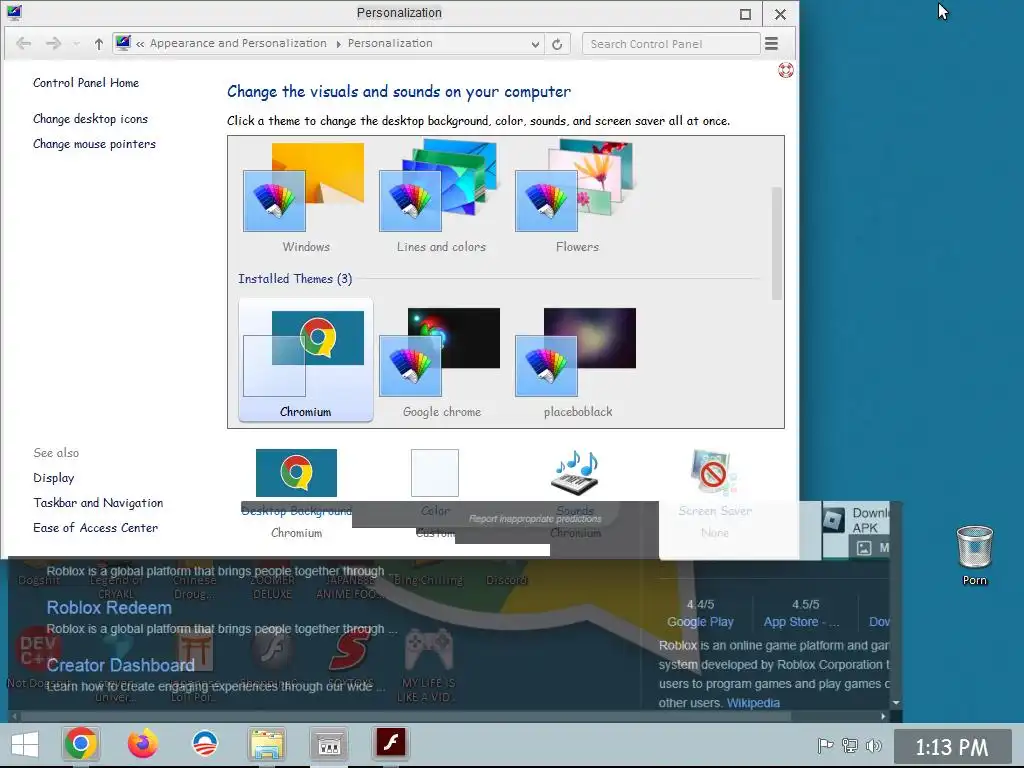This screenshot has width=1024, height=768.
Task: Open Change desktop icons link
Action: (91, 119)
